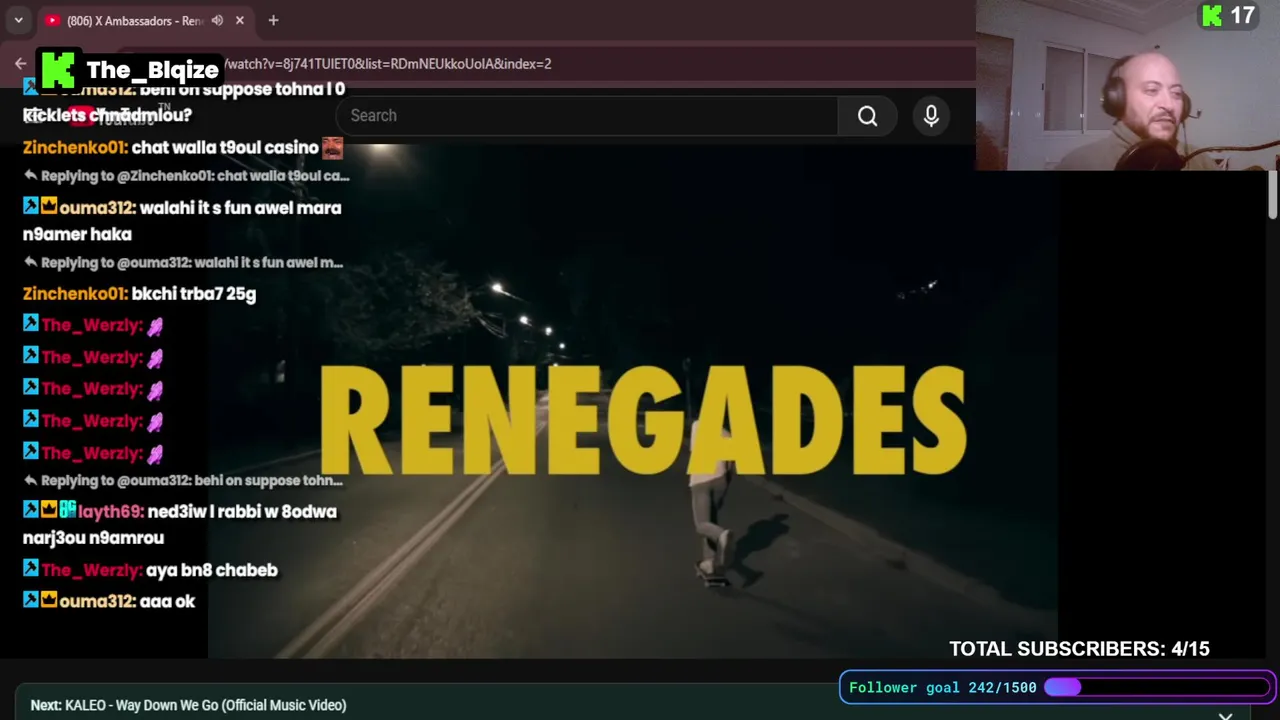Click the page vertical scrollbar
This screenshot has height=720, width=1280.
[x=1272, y=195]
